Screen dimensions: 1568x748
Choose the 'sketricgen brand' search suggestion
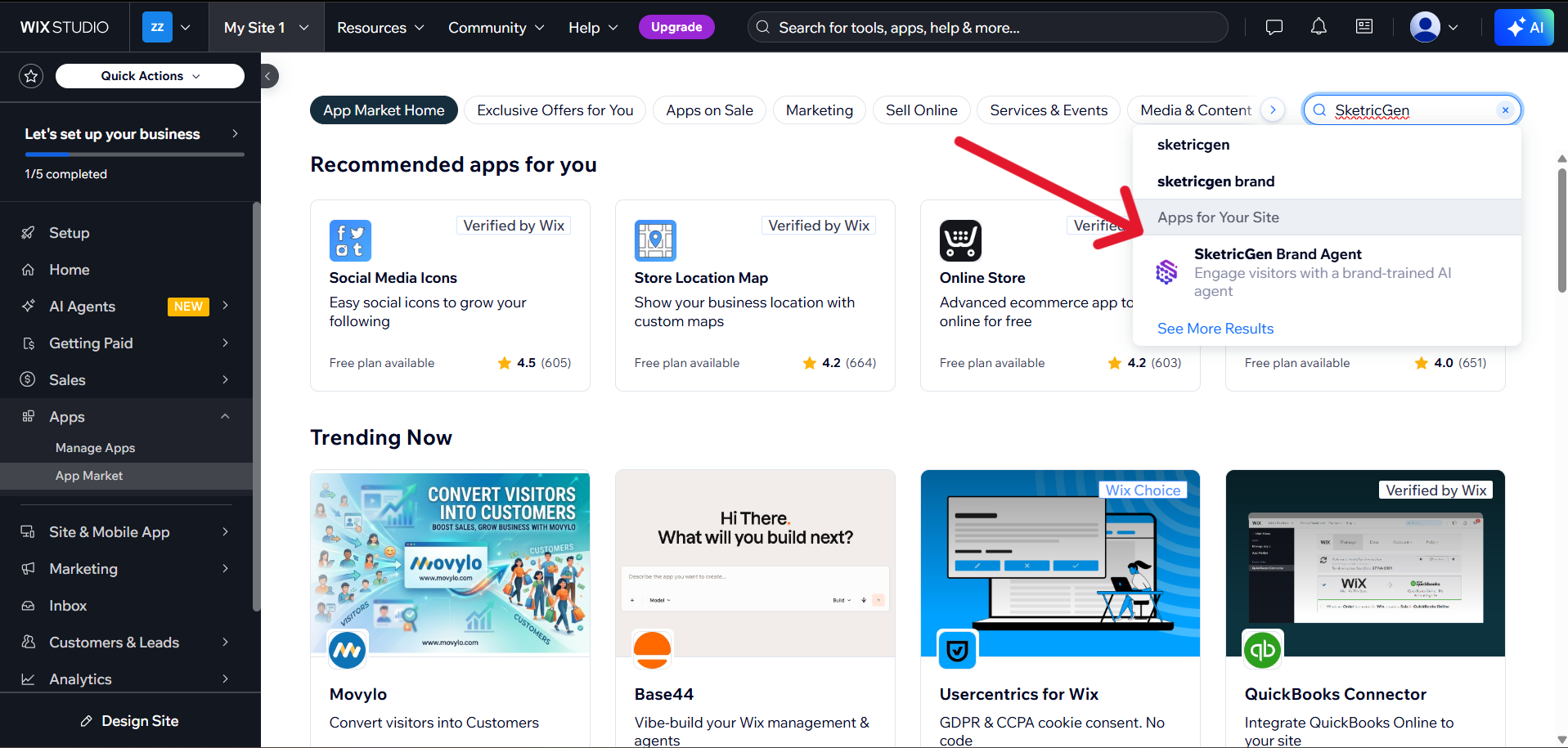(1215, 181)
